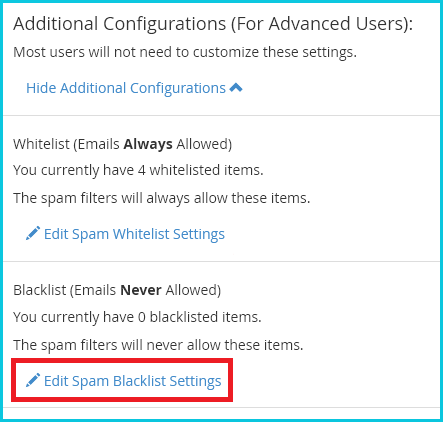The width and height of the screenshot is (443, 422).
Task: Click divider line above Whitelist section
Action: [x=221, y=116]
